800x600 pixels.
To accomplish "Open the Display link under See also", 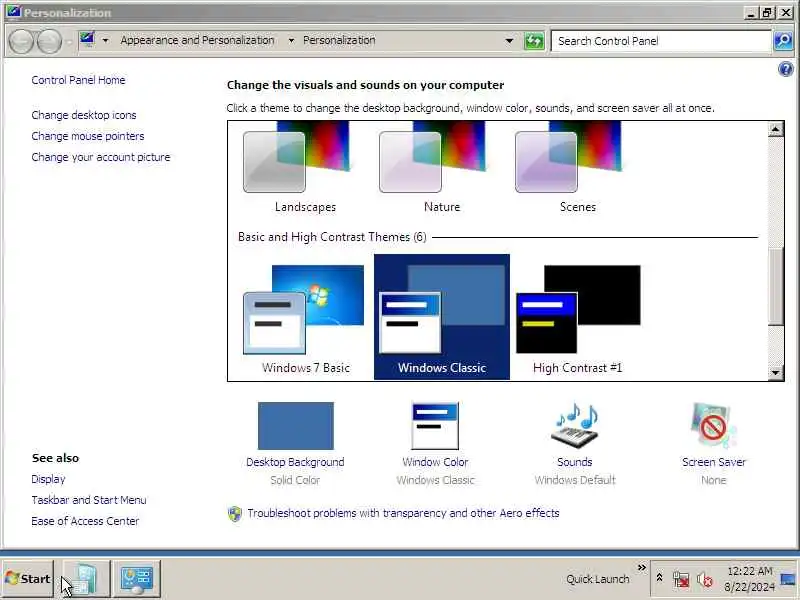I will (48, 479).
